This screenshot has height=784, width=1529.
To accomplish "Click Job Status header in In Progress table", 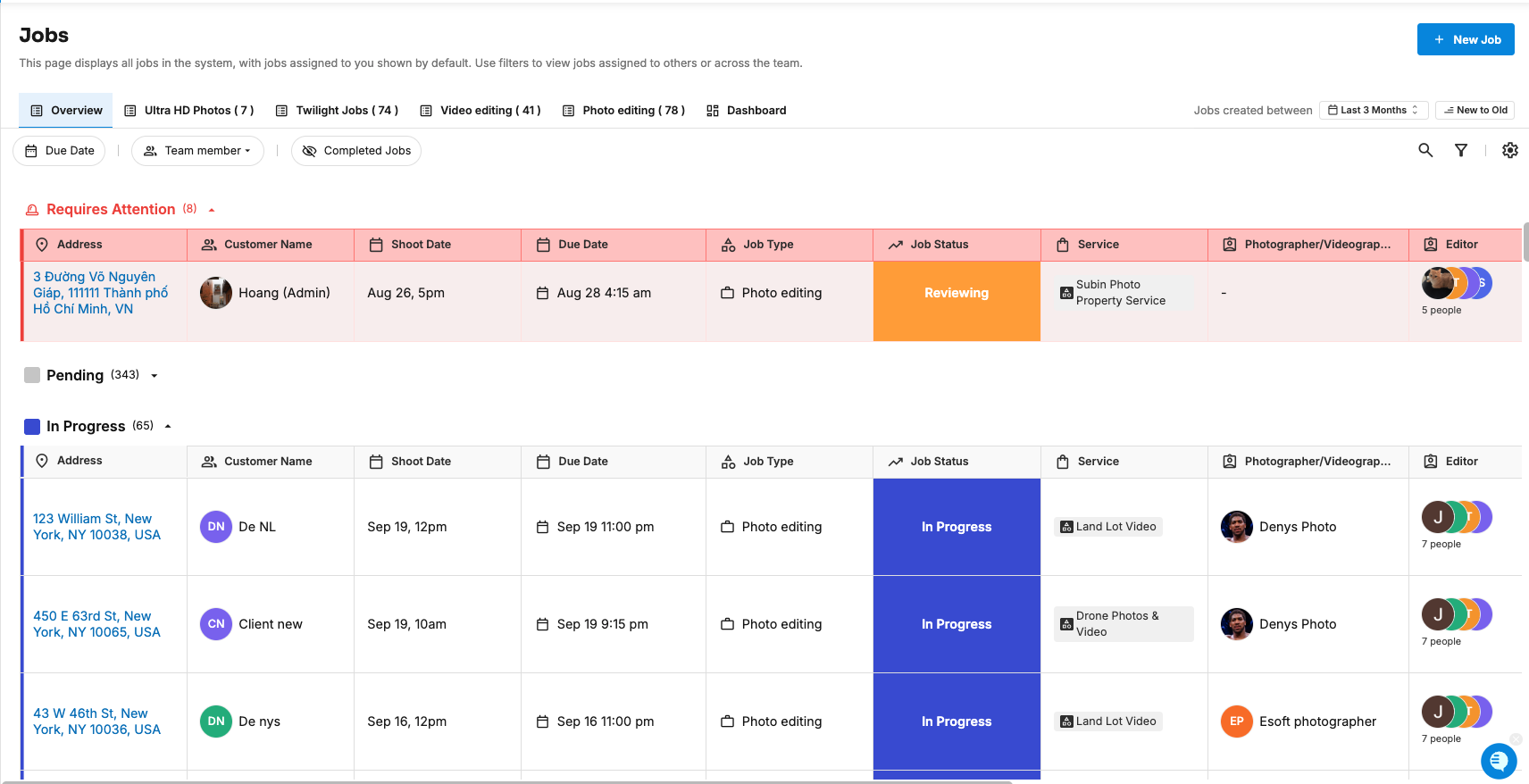I will pyautogui.click(x=957, y=462).
